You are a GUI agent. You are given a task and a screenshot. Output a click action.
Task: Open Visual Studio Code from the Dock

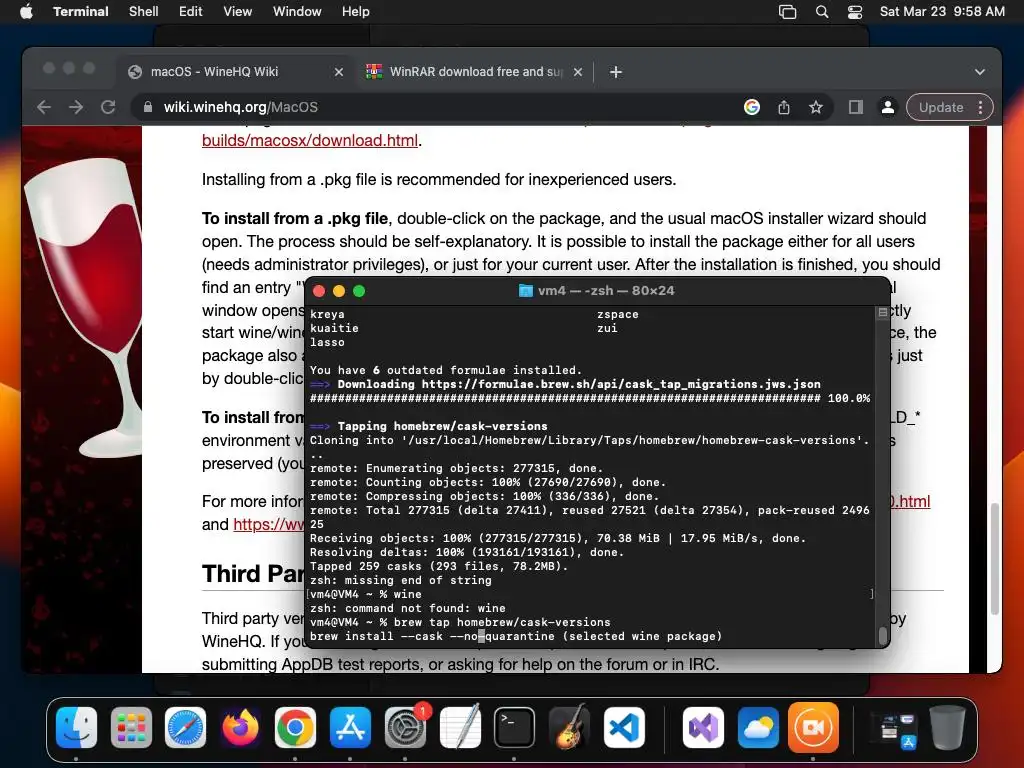(x=624, y=727)
